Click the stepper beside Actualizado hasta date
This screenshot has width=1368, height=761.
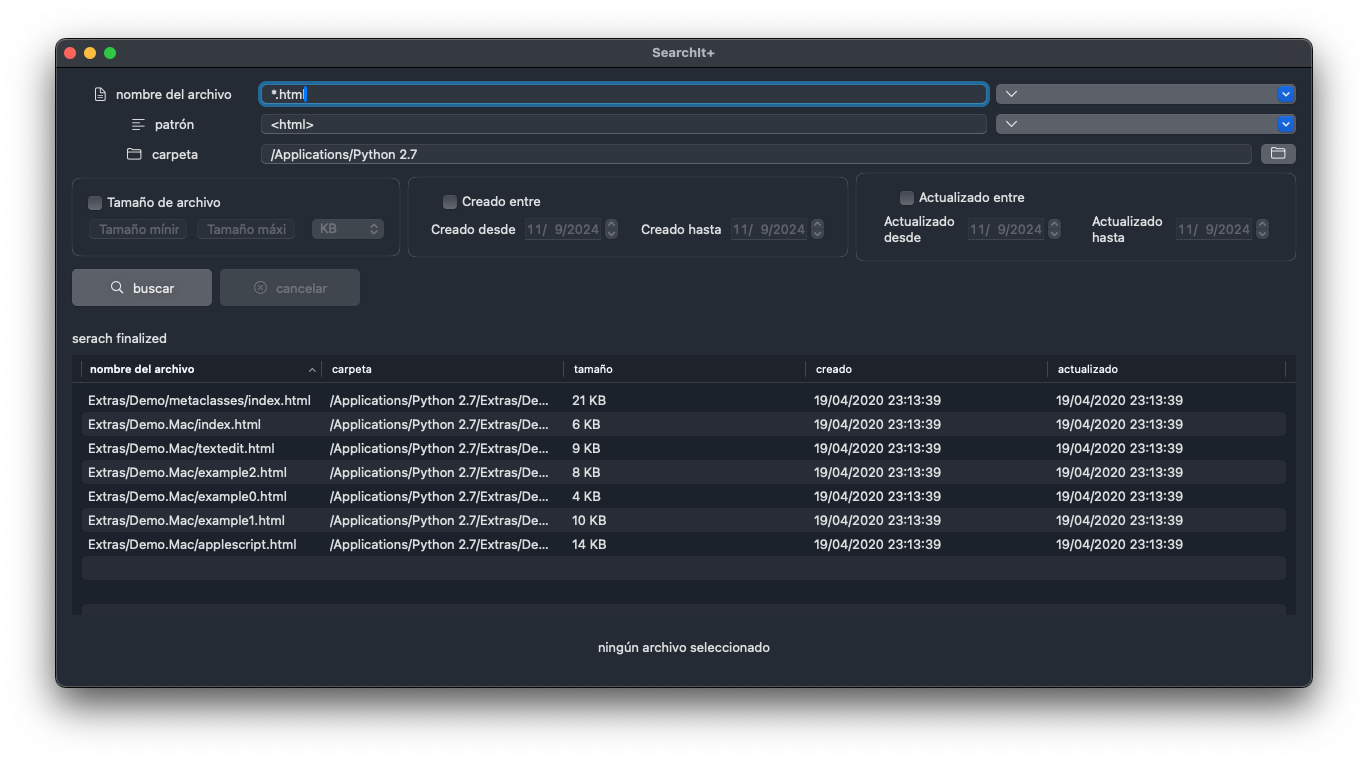tap(1261, 229)
